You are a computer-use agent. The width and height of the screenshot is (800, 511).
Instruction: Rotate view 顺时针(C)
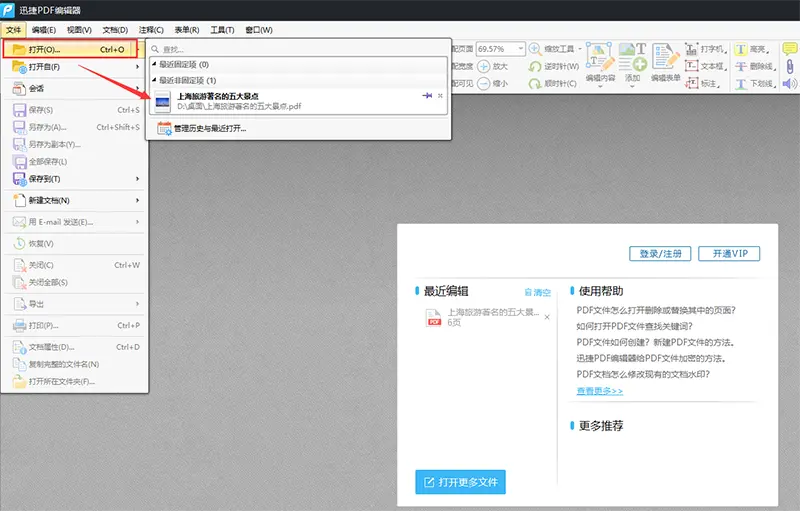553,83
